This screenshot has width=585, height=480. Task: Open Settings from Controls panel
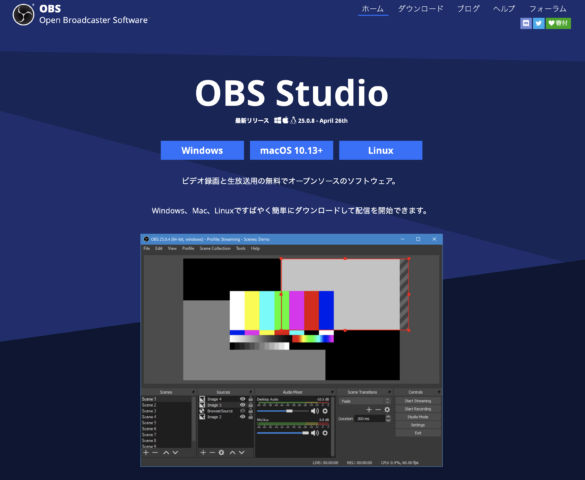418,425
